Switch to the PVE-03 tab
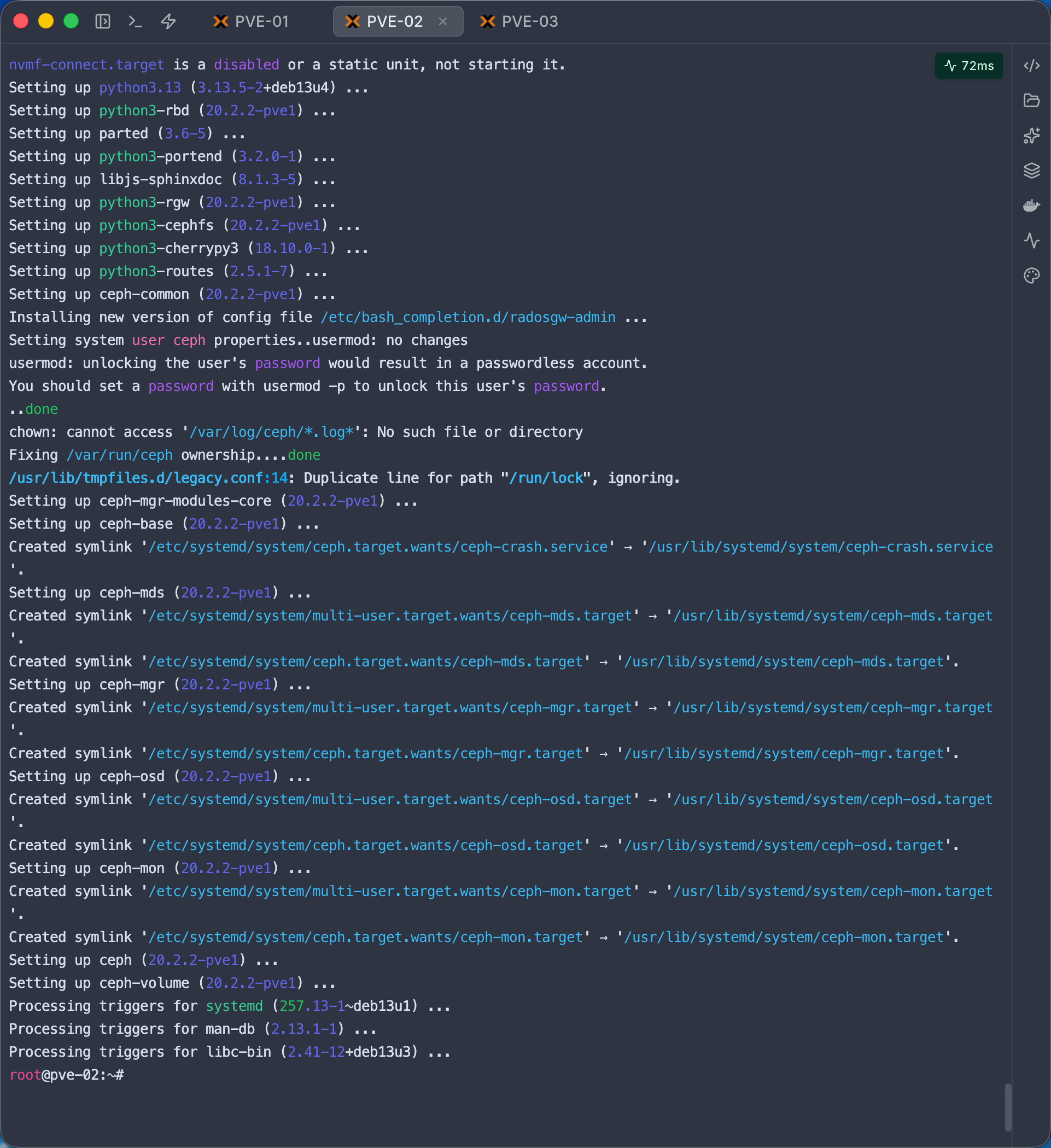This screenshot has width=1051, height=1148. pos(519,22)
